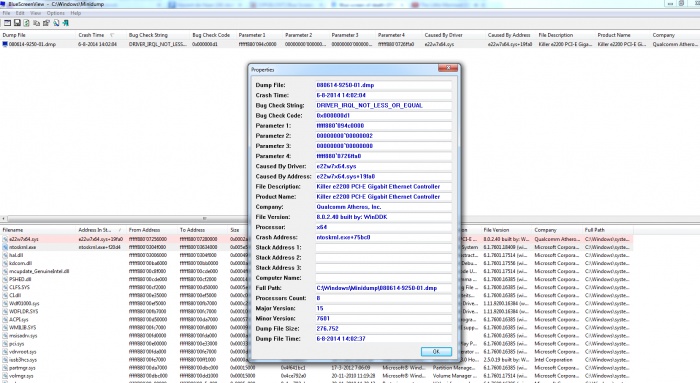Open Advanced Options from the toolbar
This screenshot has height=383, width=700.
[7, 23]
